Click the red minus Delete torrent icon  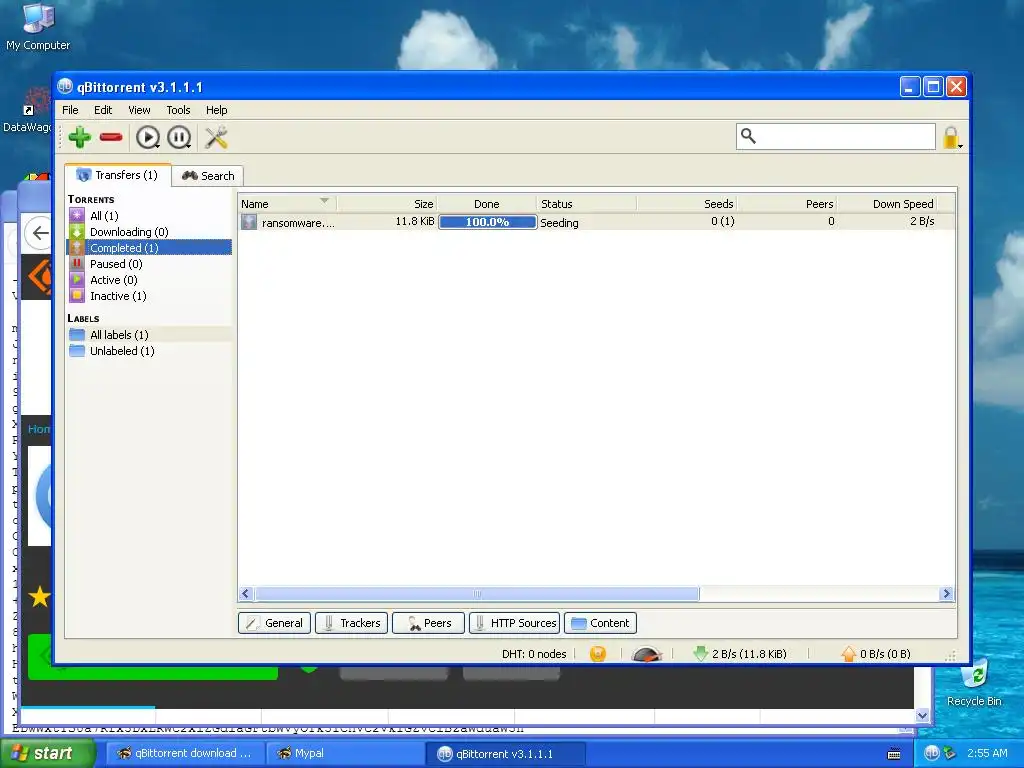pyautogui.click(x=111, y=137)
